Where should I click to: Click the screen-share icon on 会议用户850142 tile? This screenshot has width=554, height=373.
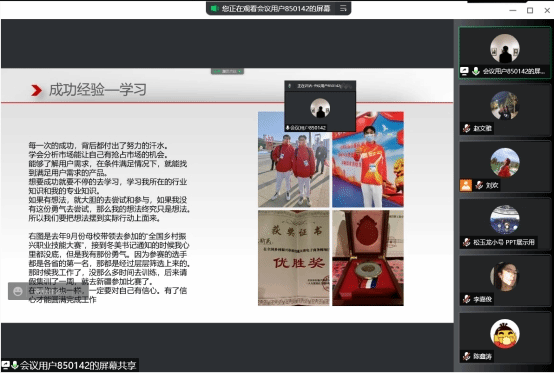pyautogui.click(x=464, y=71)
